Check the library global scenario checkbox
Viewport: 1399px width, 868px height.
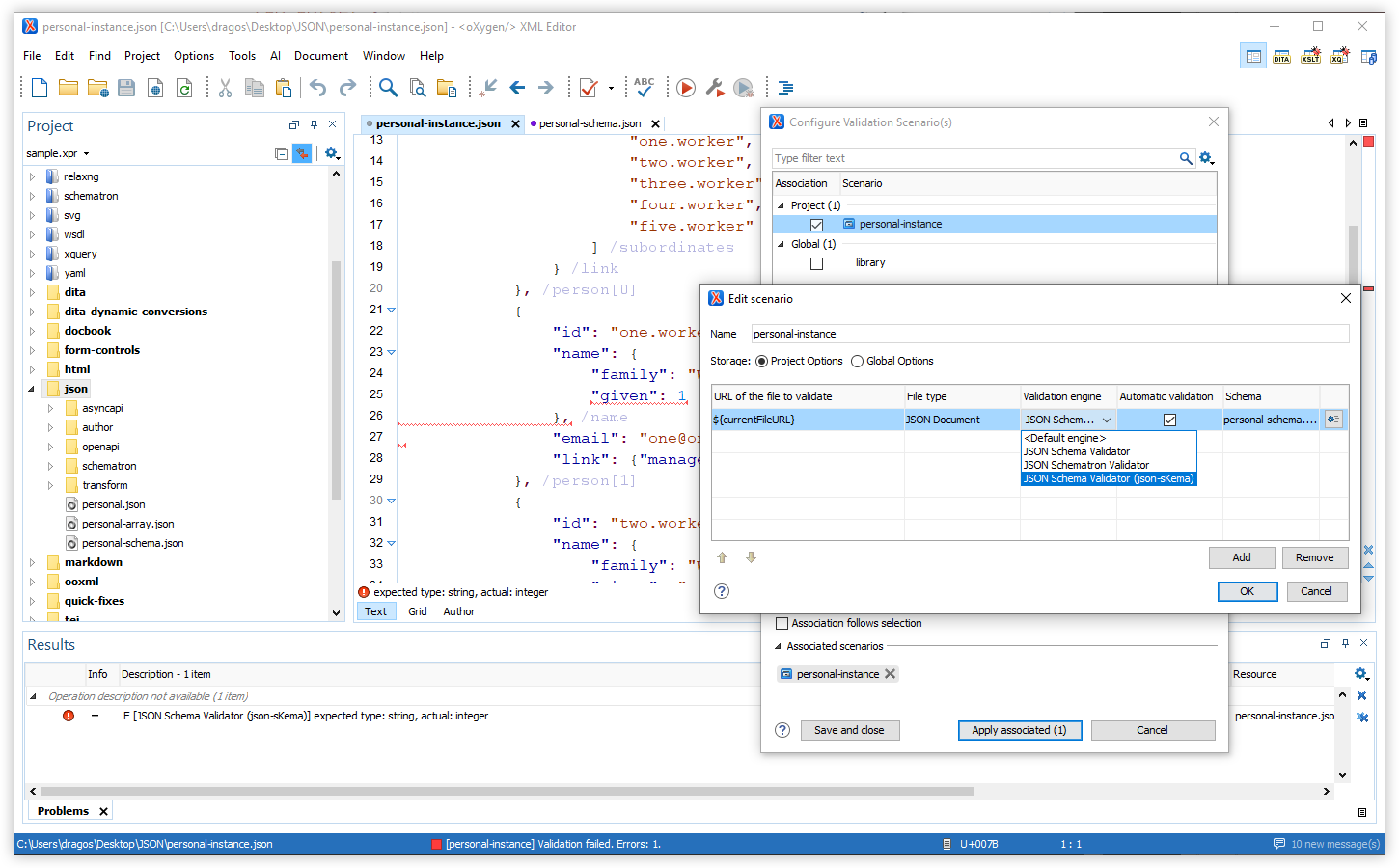coord(816,263)
